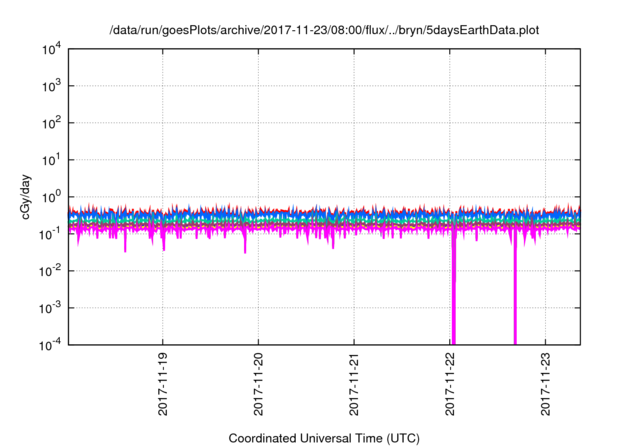The width and height of the screenshot is (640, 448).
Task: Click the cGy/day axis title
Action: coord(25,197)
